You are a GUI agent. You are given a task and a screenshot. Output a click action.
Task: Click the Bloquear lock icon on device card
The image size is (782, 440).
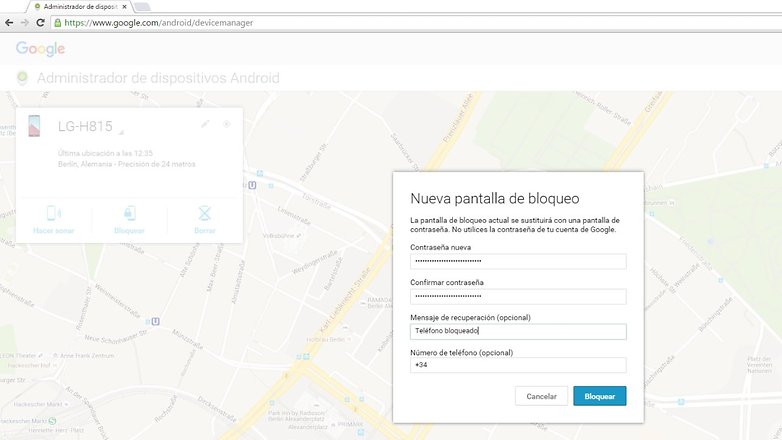(x=129, y=214)
